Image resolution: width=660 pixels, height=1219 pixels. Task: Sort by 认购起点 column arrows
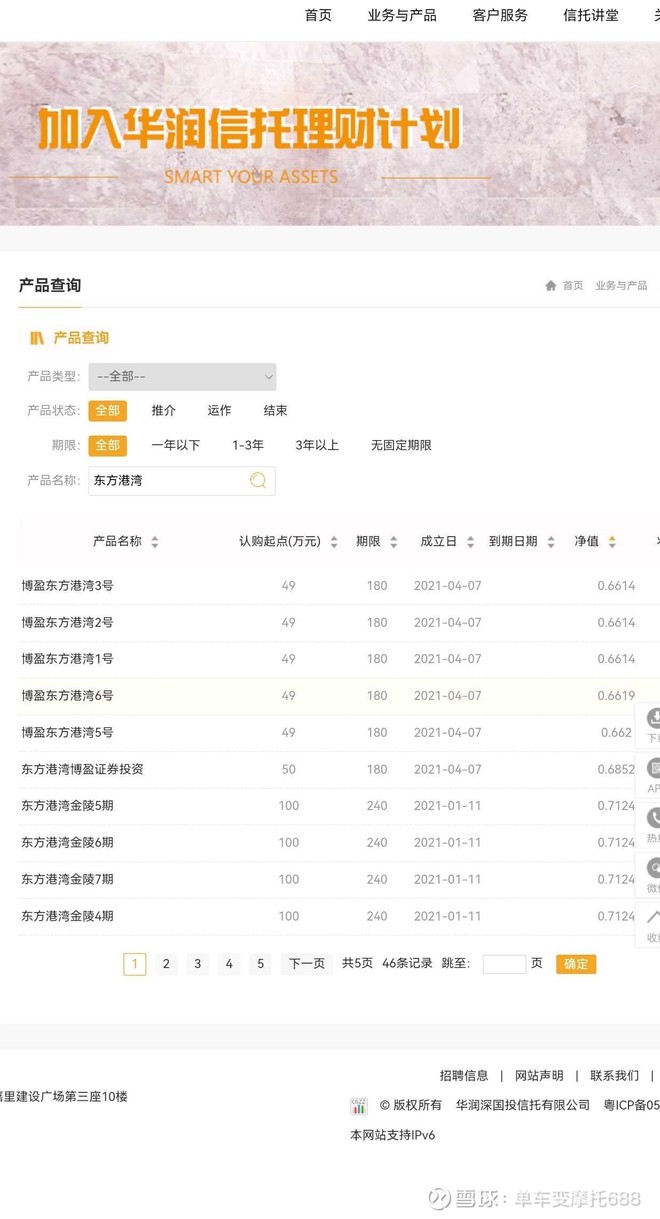334,542
